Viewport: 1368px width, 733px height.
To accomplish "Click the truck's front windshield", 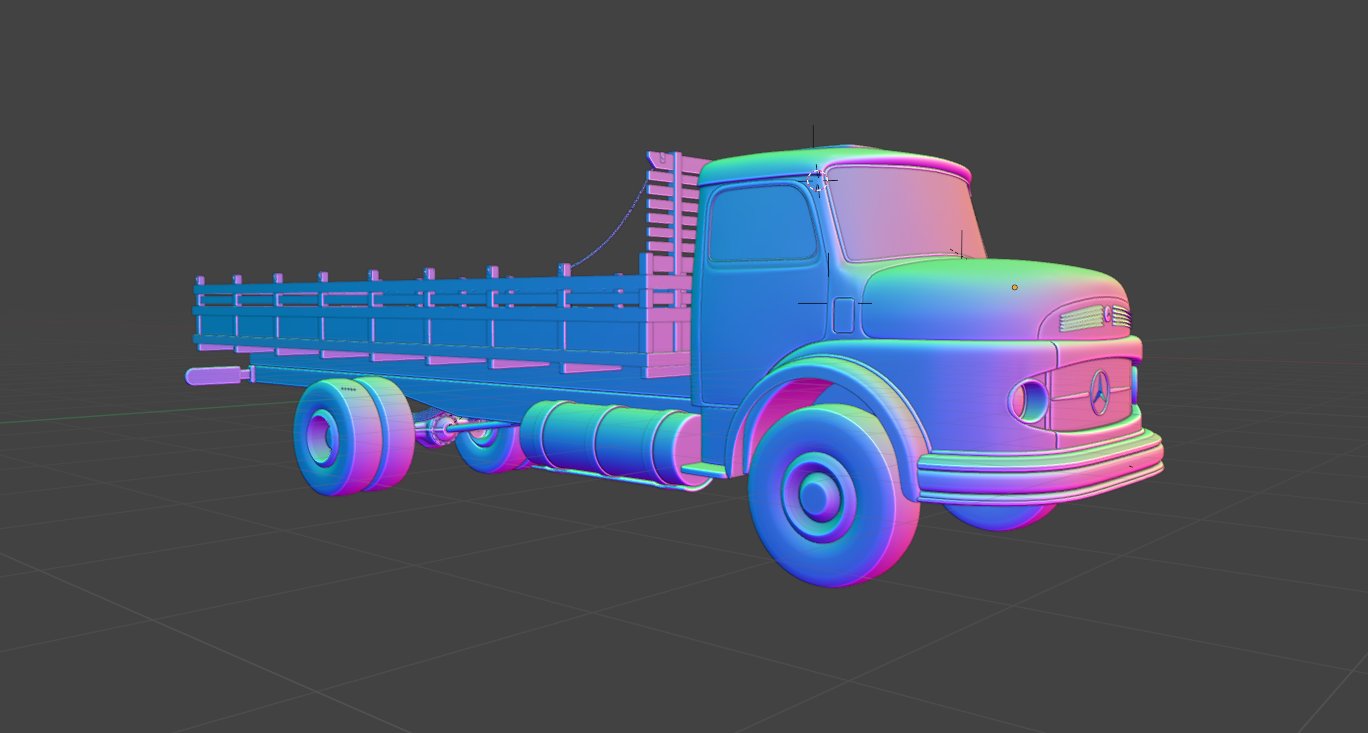I will [x=905, y=213].
